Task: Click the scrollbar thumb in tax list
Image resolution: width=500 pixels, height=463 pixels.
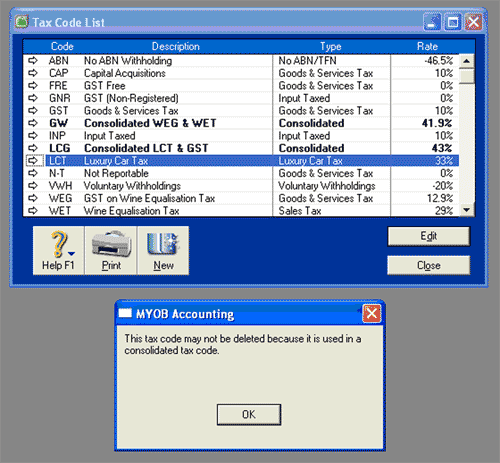Action: (467, 76)
